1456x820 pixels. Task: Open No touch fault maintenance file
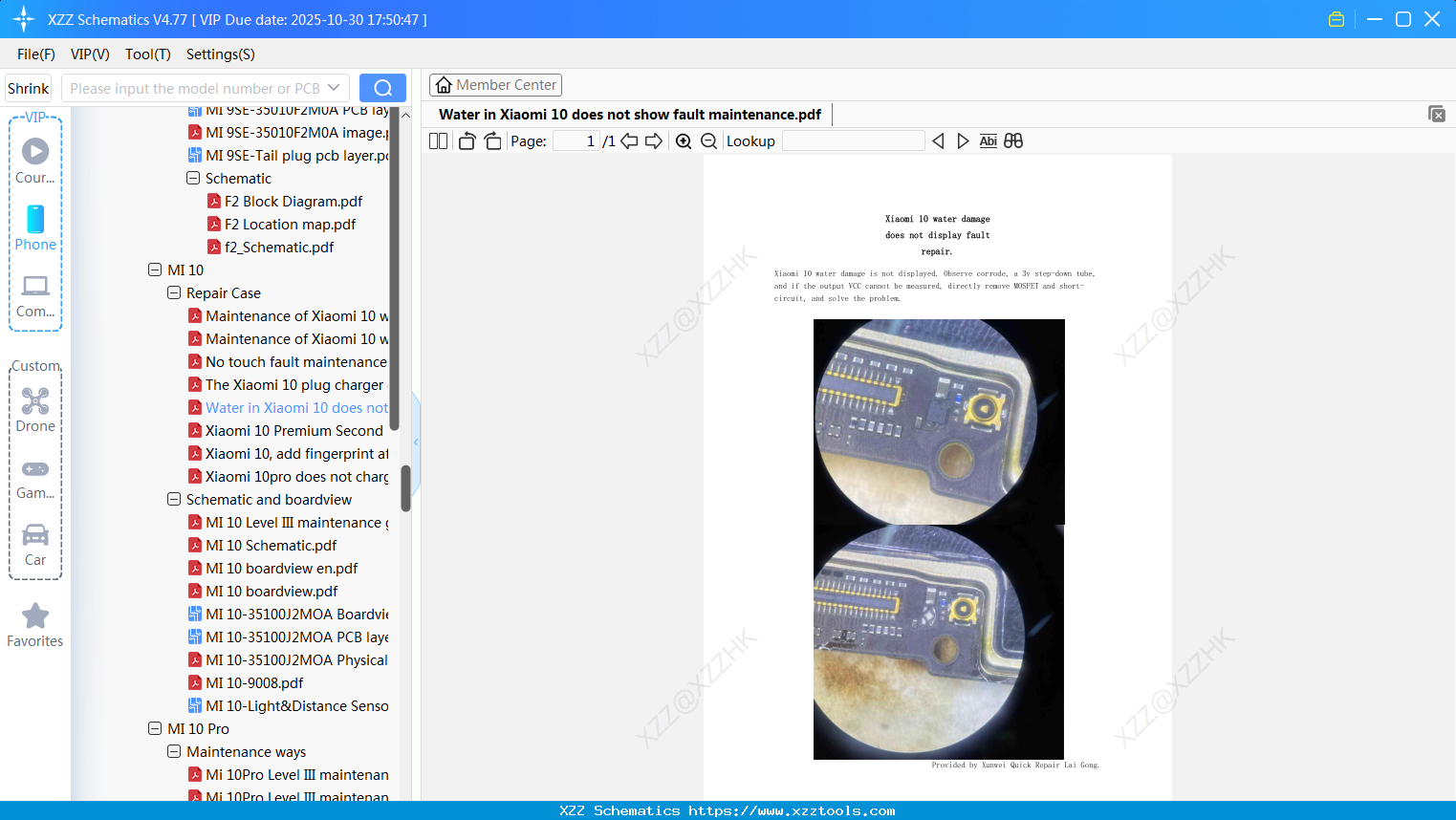[288, 361]
